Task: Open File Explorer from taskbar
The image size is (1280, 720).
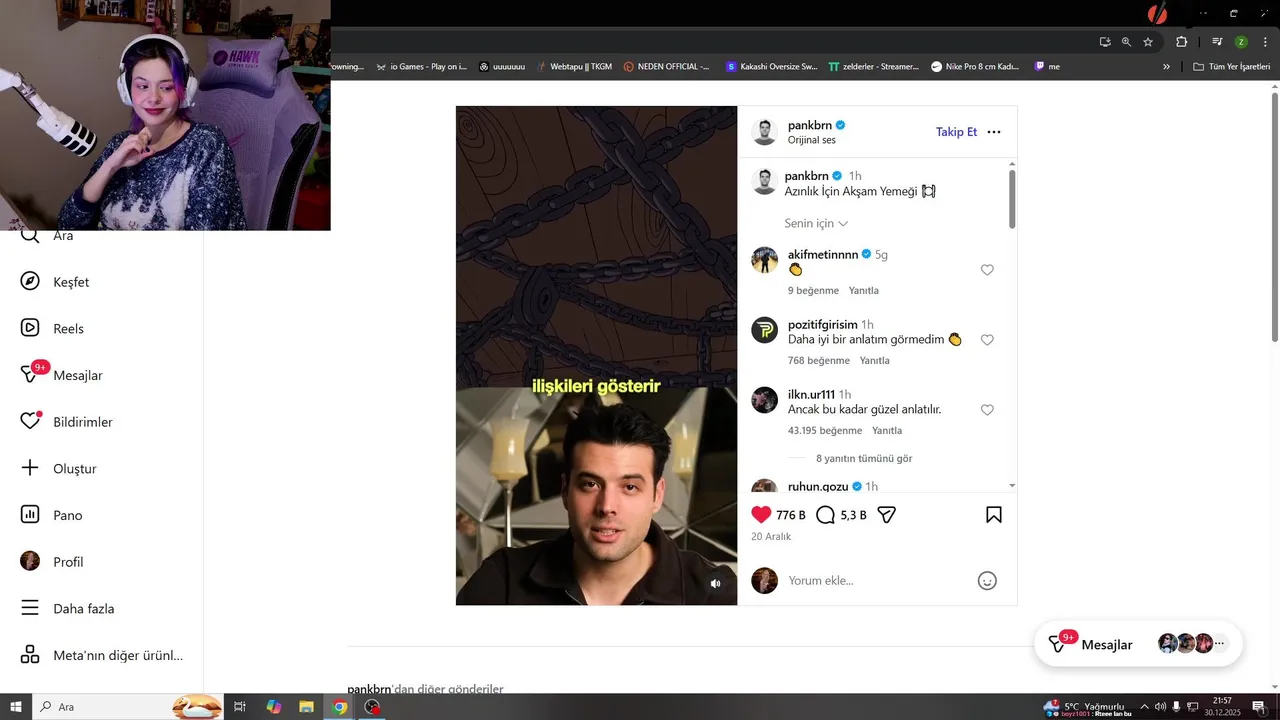Action: (x=306, y=707)
